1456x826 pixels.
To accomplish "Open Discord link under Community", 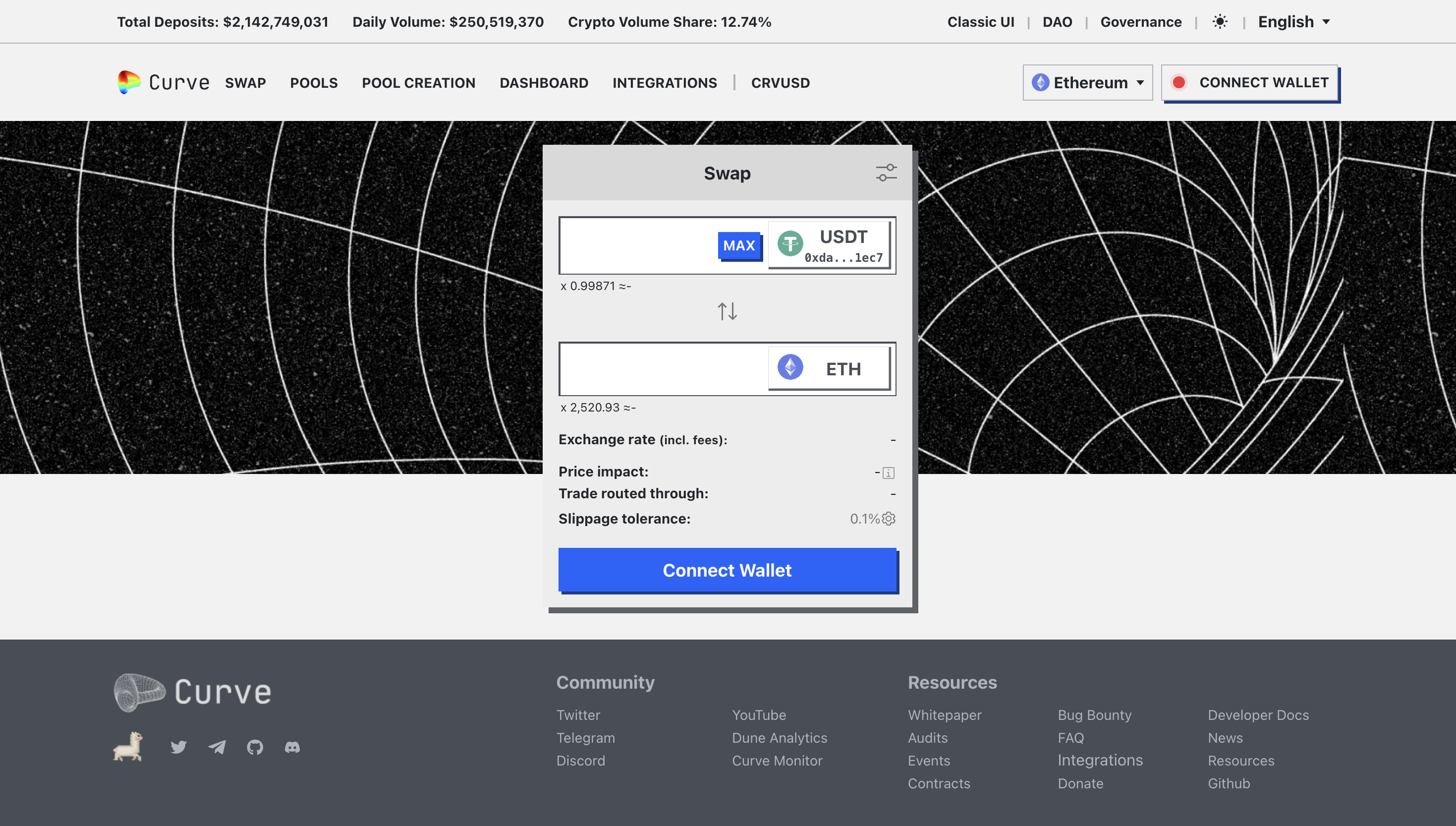I will pyautogui.click(x=581, y=760).
